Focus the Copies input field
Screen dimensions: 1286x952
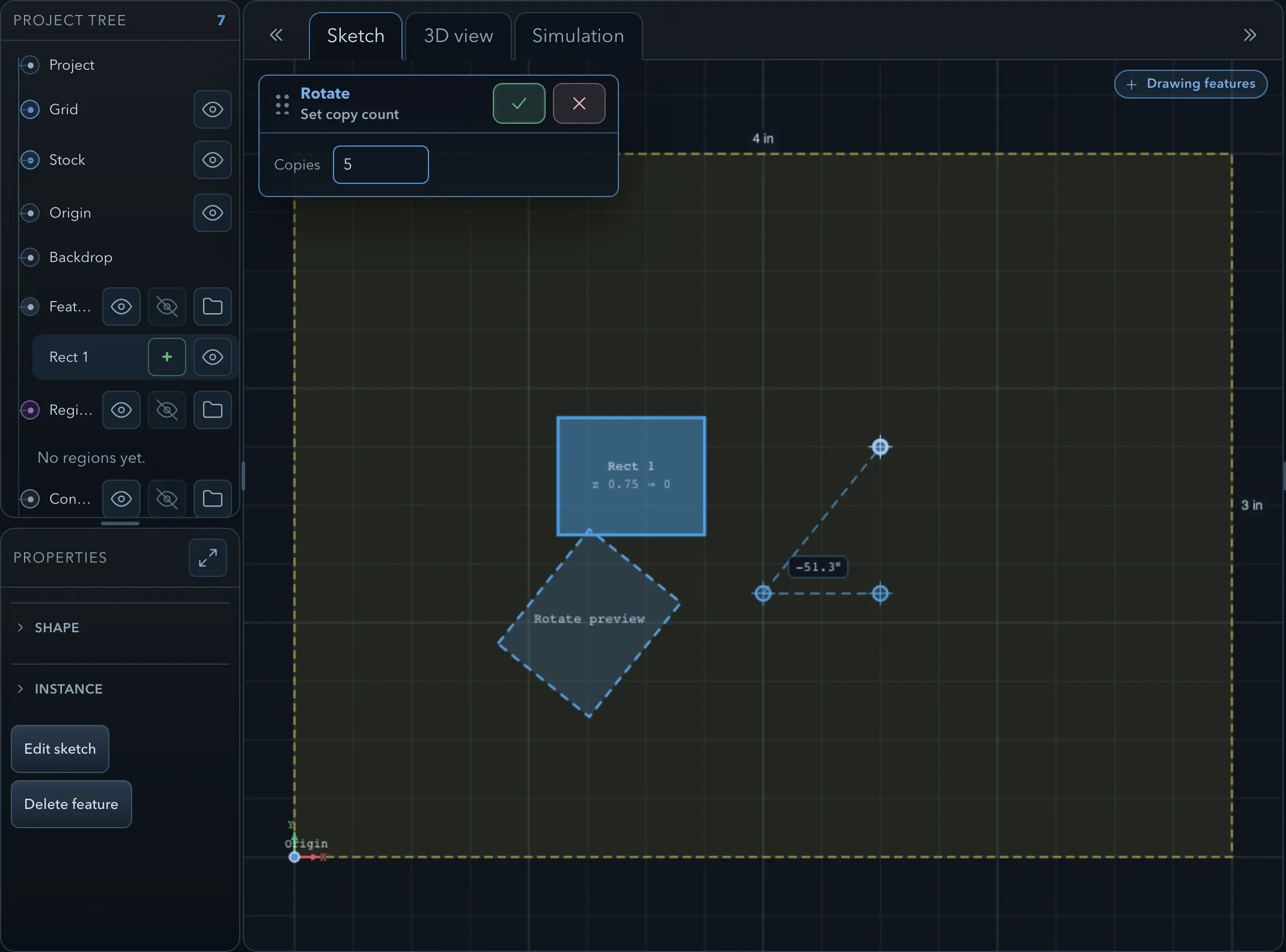click(x=381, y=165)
